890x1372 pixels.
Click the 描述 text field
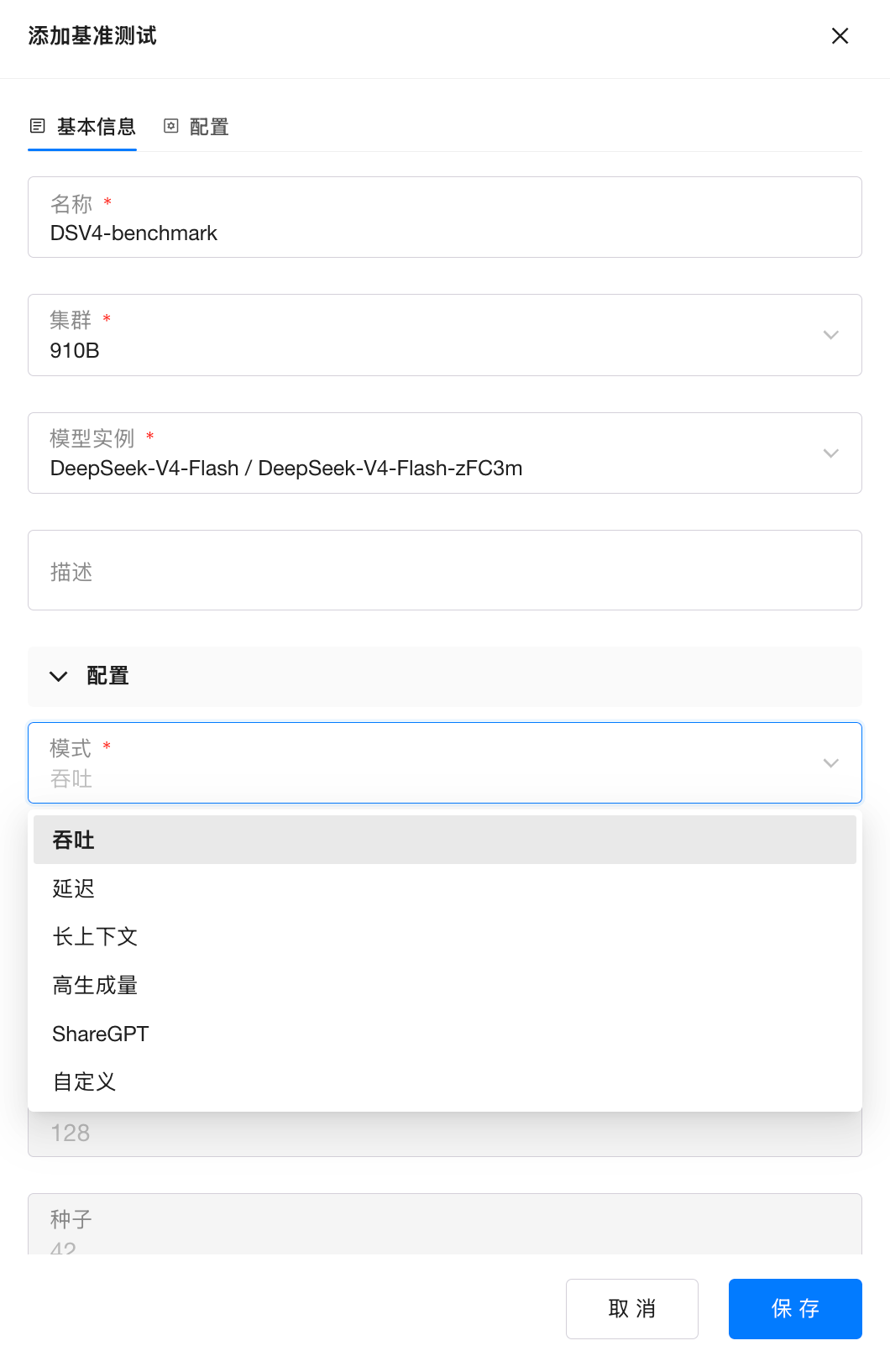[x=444, y=571]
